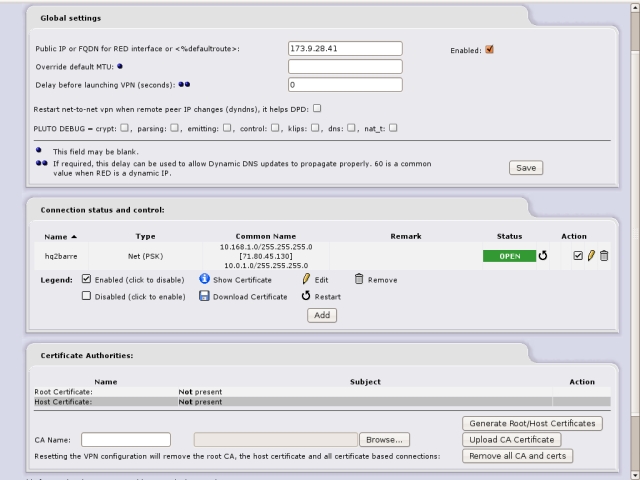Add a new VPN connection

point(321,314)
